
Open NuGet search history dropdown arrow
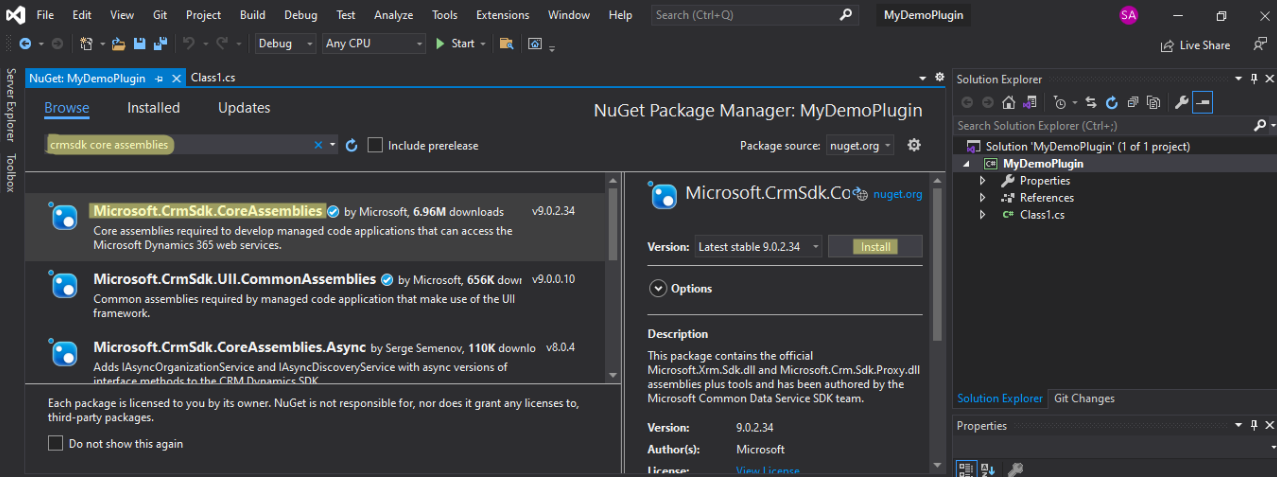333,145
